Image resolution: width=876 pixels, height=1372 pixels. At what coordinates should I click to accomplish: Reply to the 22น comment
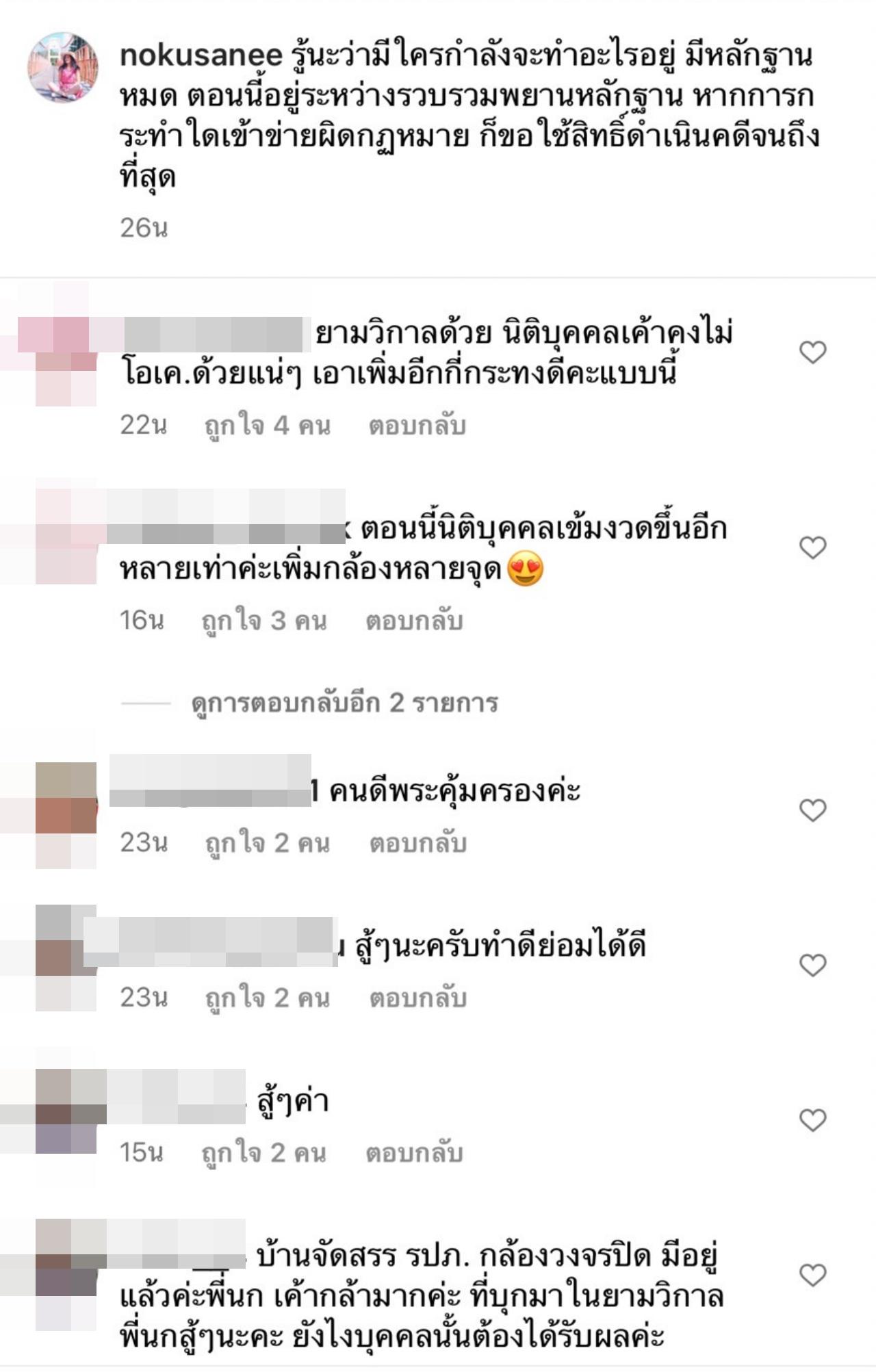tap(417, 426)
